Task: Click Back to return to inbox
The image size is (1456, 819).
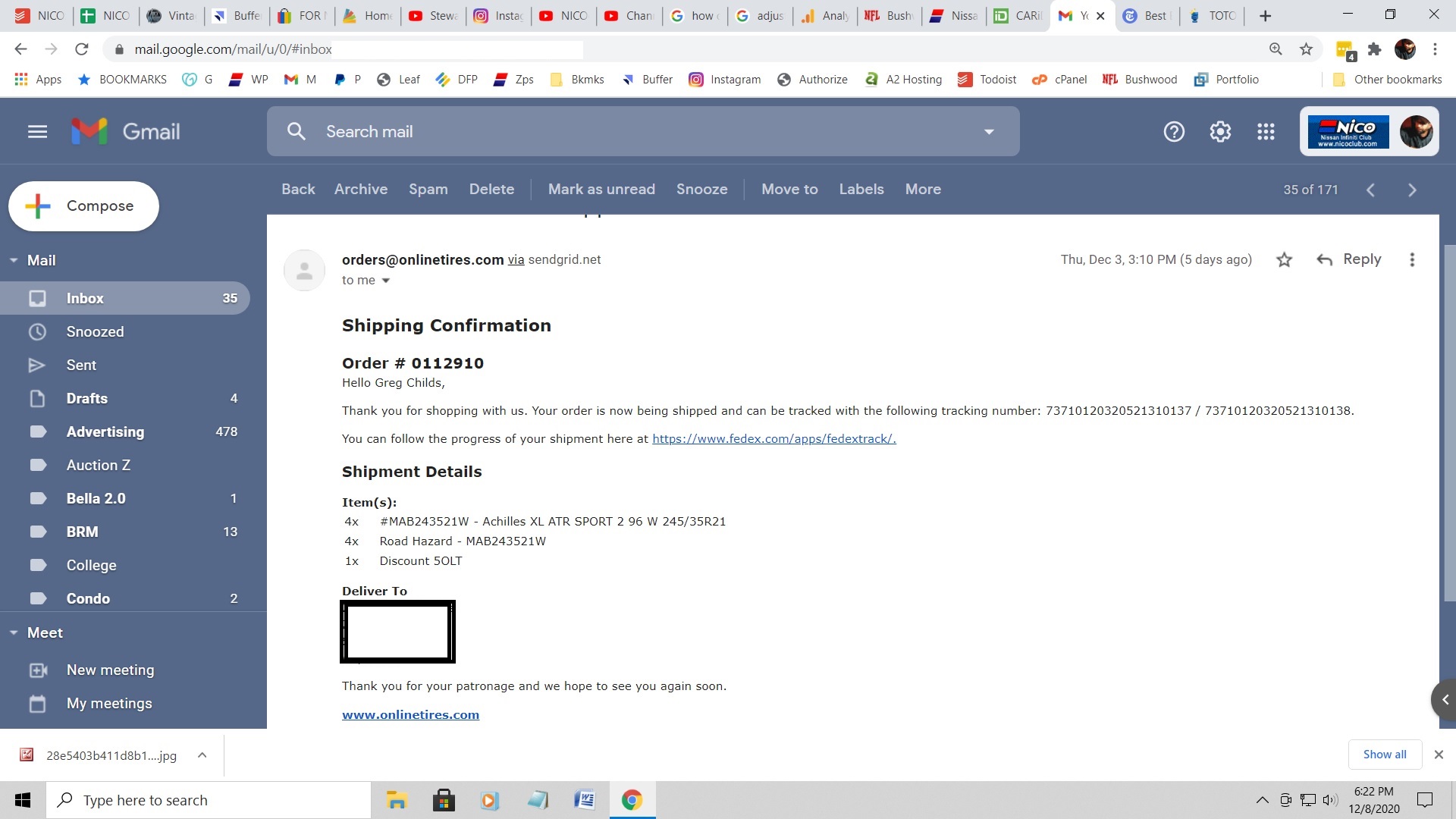Action: 298,190
